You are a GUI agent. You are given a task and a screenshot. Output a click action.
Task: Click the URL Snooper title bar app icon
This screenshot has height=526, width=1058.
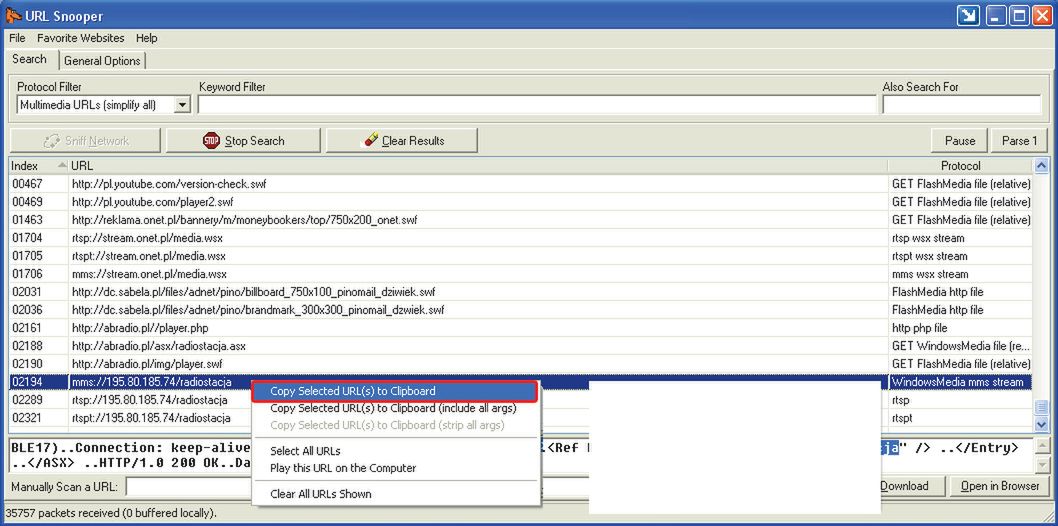[13, 15]
